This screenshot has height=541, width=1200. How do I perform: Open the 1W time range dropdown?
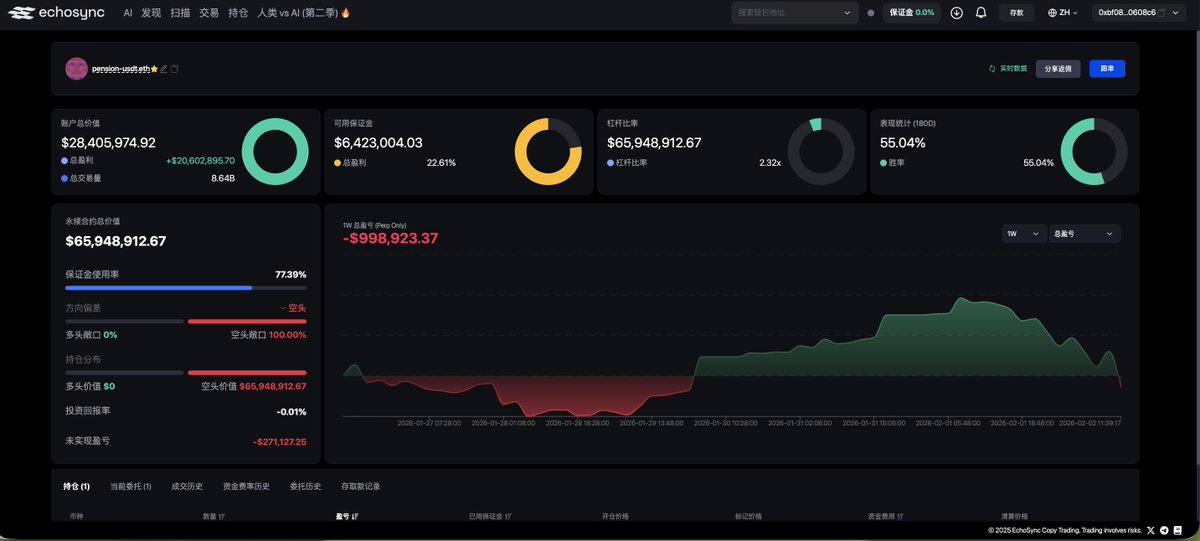[1024, 233]
